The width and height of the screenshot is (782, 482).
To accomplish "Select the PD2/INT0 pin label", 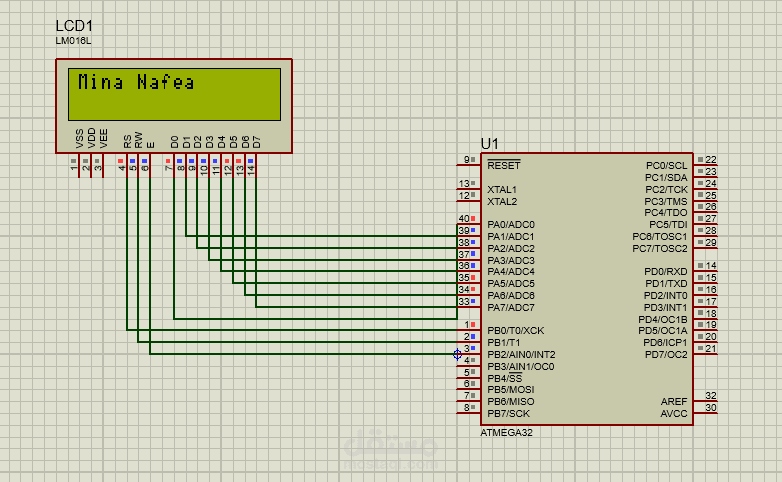I will pyautogui.click(x=665, y=295).
